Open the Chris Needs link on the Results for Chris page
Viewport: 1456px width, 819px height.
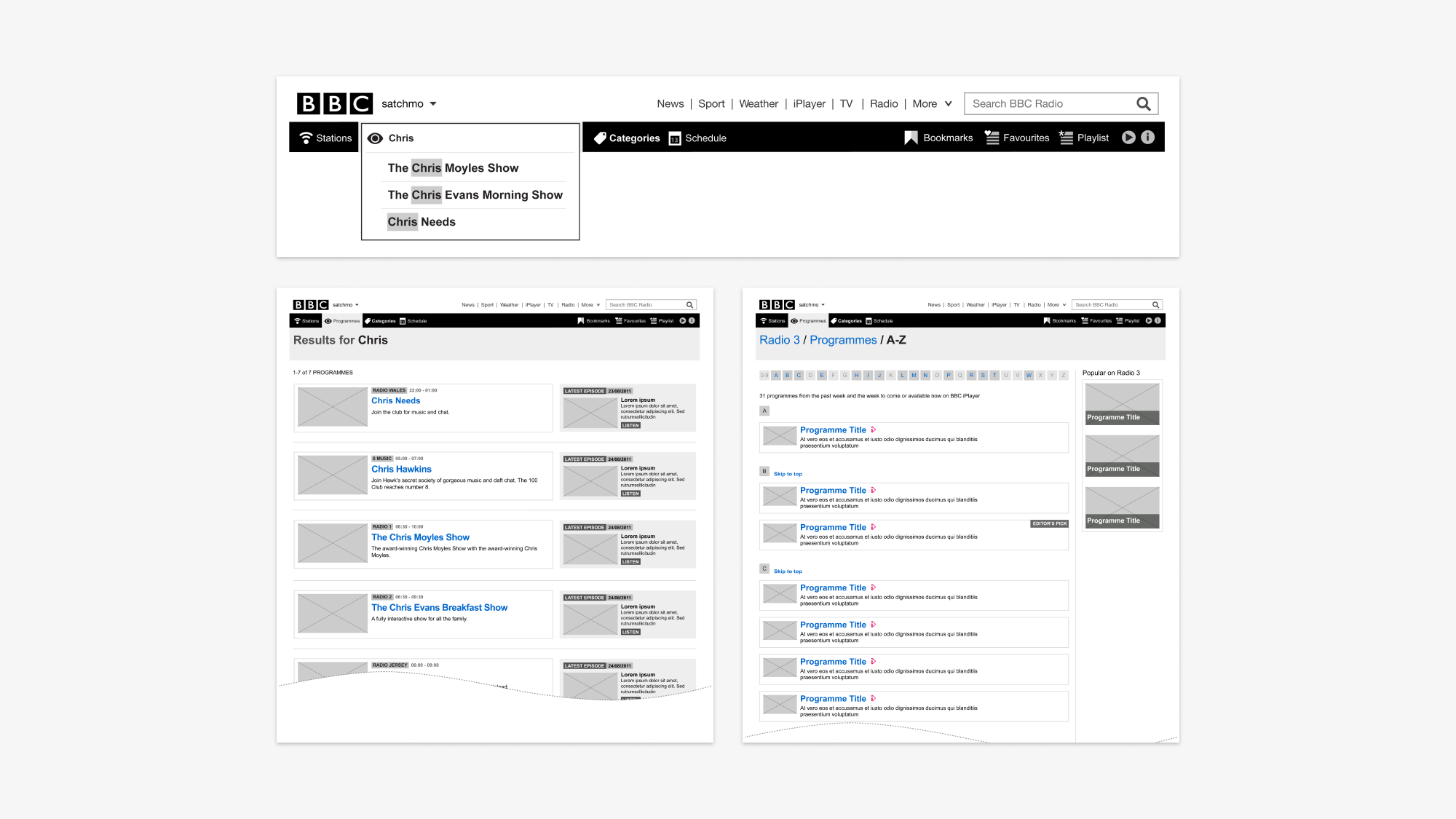pyautogui.click(x=395, y=401)
